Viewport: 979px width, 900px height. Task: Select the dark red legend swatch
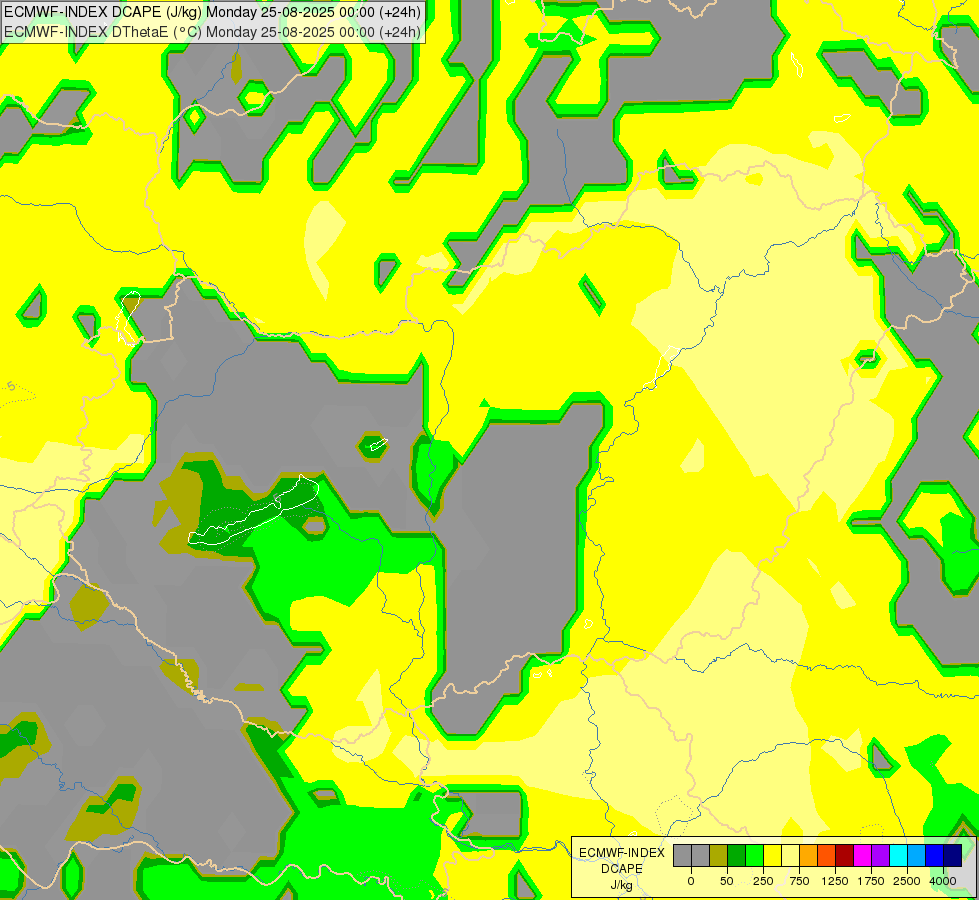845,855
